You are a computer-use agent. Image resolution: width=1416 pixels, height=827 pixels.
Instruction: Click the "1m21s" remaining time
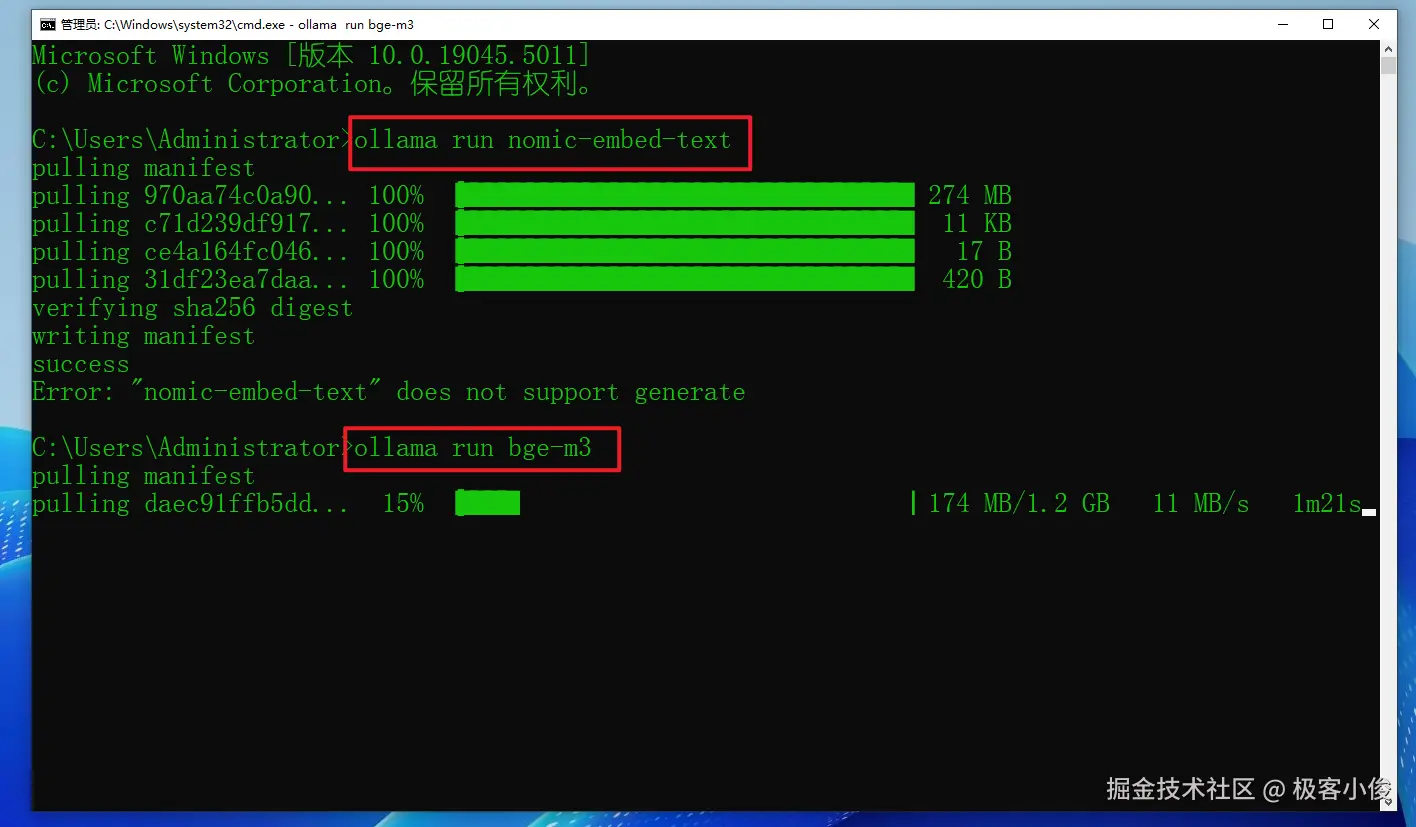click(x=1327, y=503)
